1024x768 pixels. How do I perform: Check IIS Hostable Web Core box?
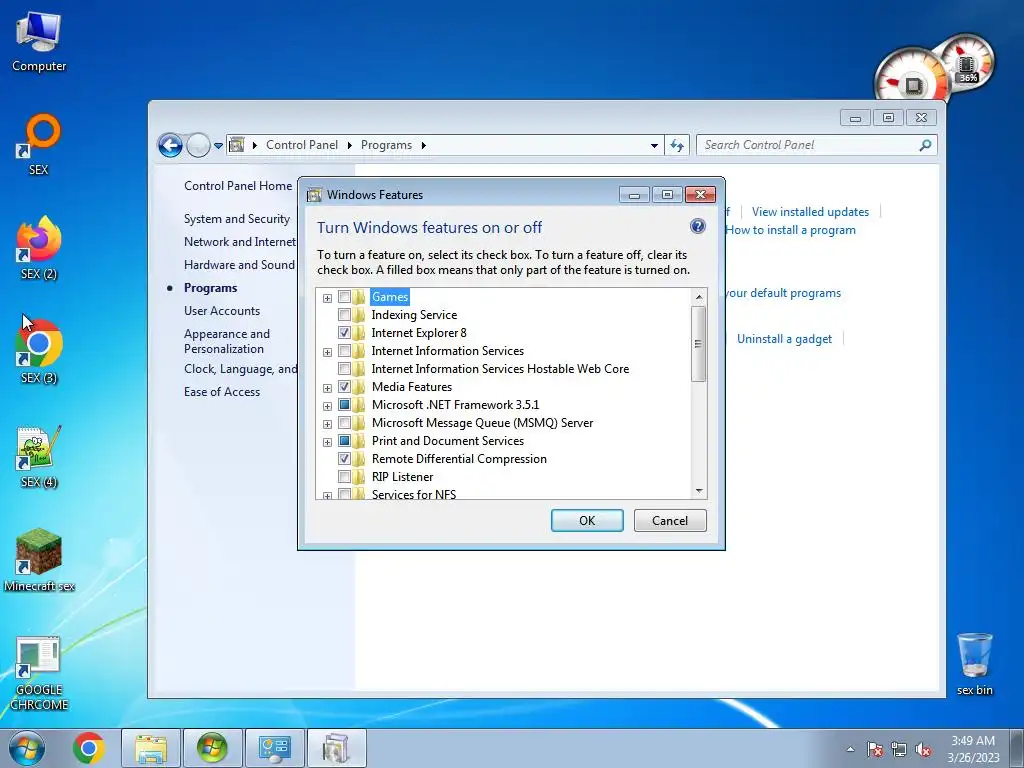[344, 369]
